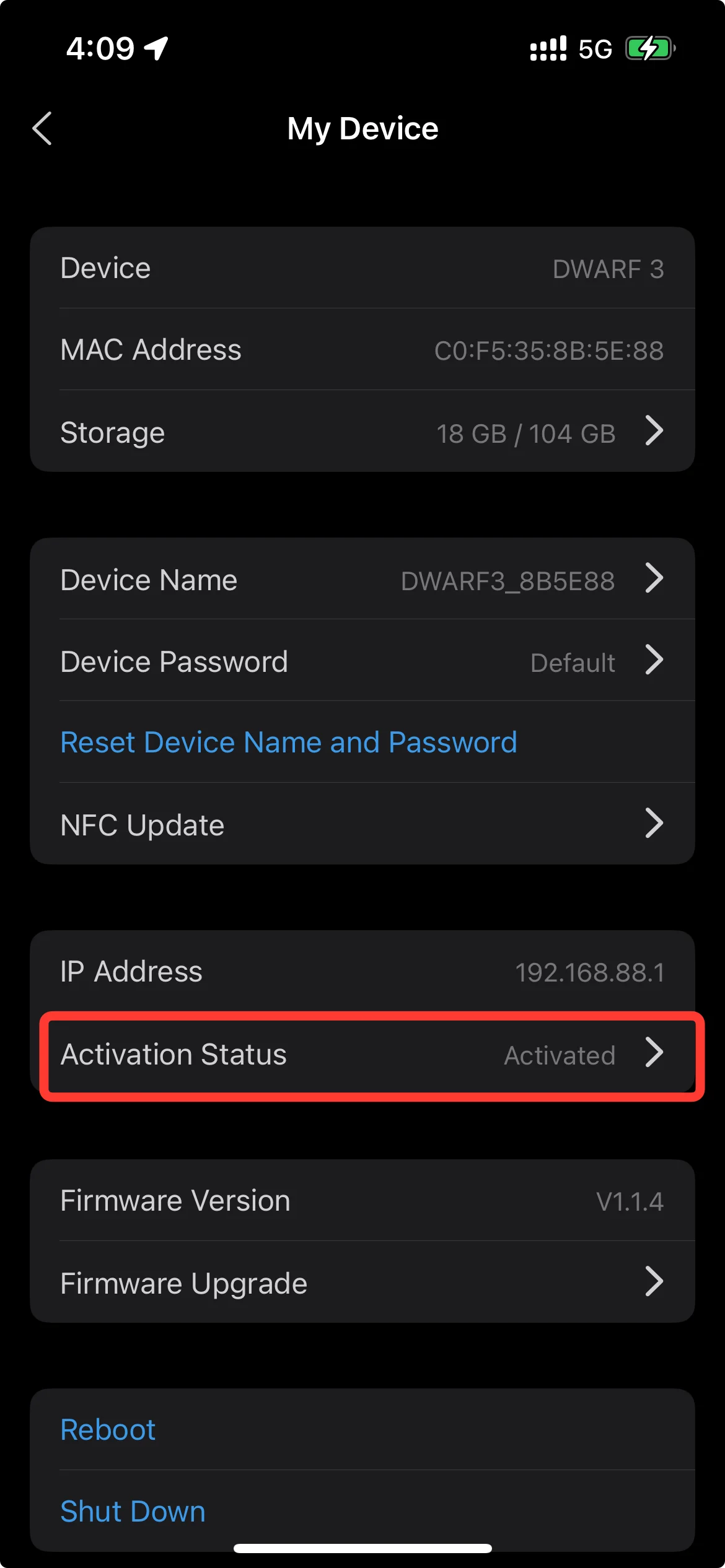Screen dimensions: 725x1568
Task: Open Device Password chevron
Action: (x=654, y=660)
